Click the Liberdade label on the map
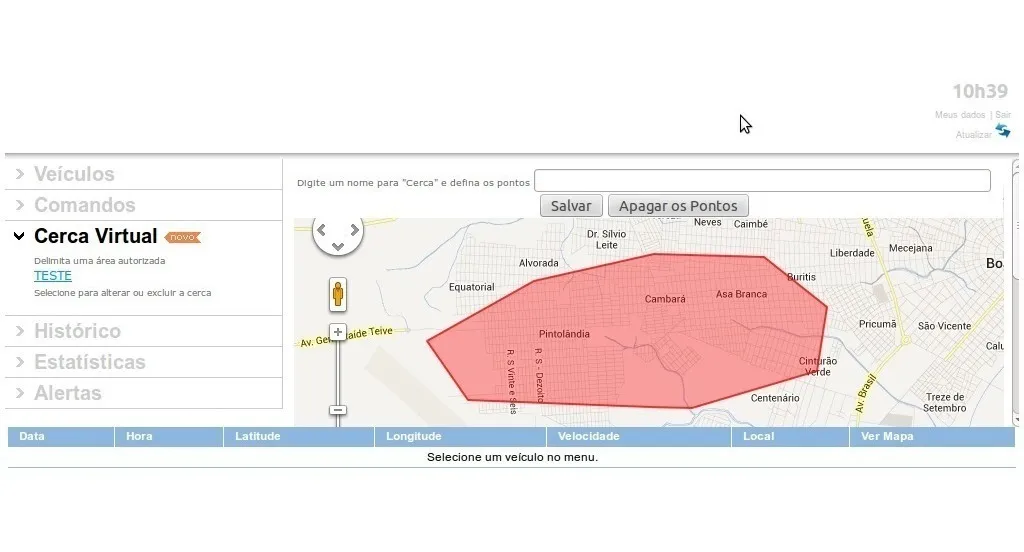The height and width of the screenshot is (552, 1024). tap(852, 253)
